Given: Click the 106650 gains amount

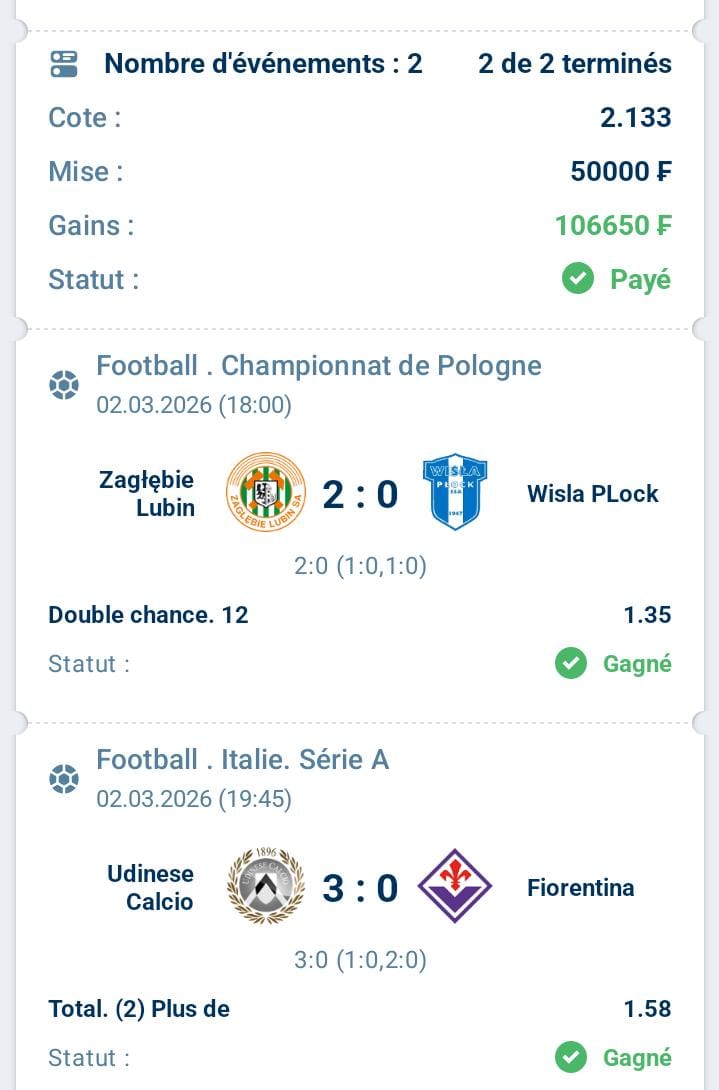Looking at the screenshot, I should click(613, 226).
